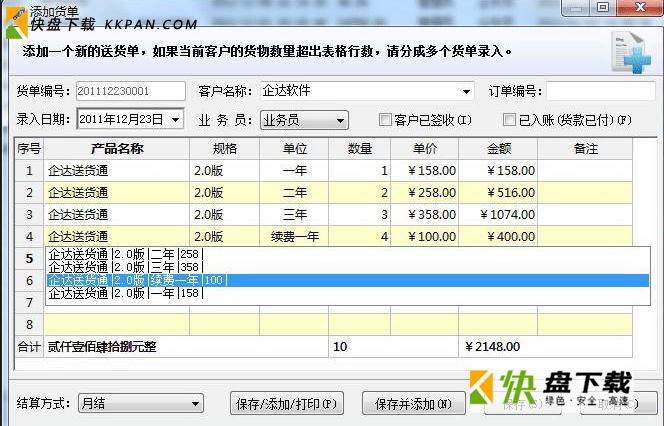Click the first ¥158.00 unit price cell
Viewport: 664px width, 426px height.
click(424, 171)
